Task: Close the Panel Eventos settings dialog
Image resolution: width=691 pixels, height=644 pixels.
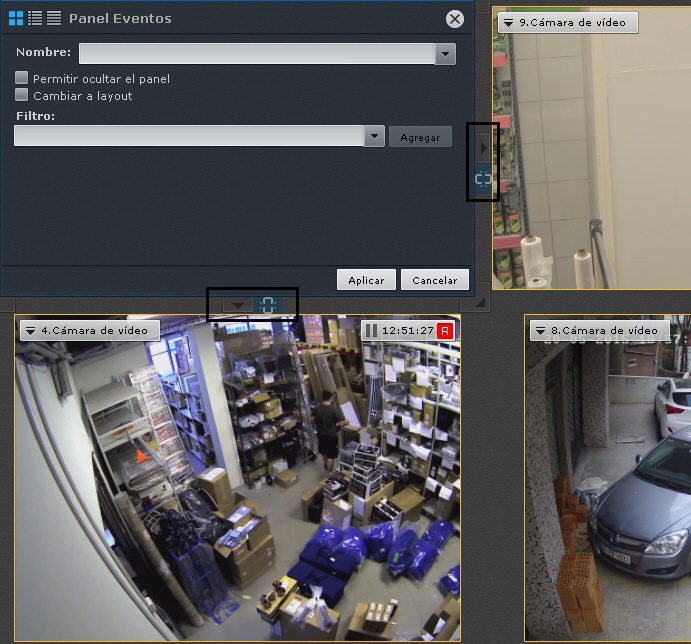Action: tap(454, 19)
